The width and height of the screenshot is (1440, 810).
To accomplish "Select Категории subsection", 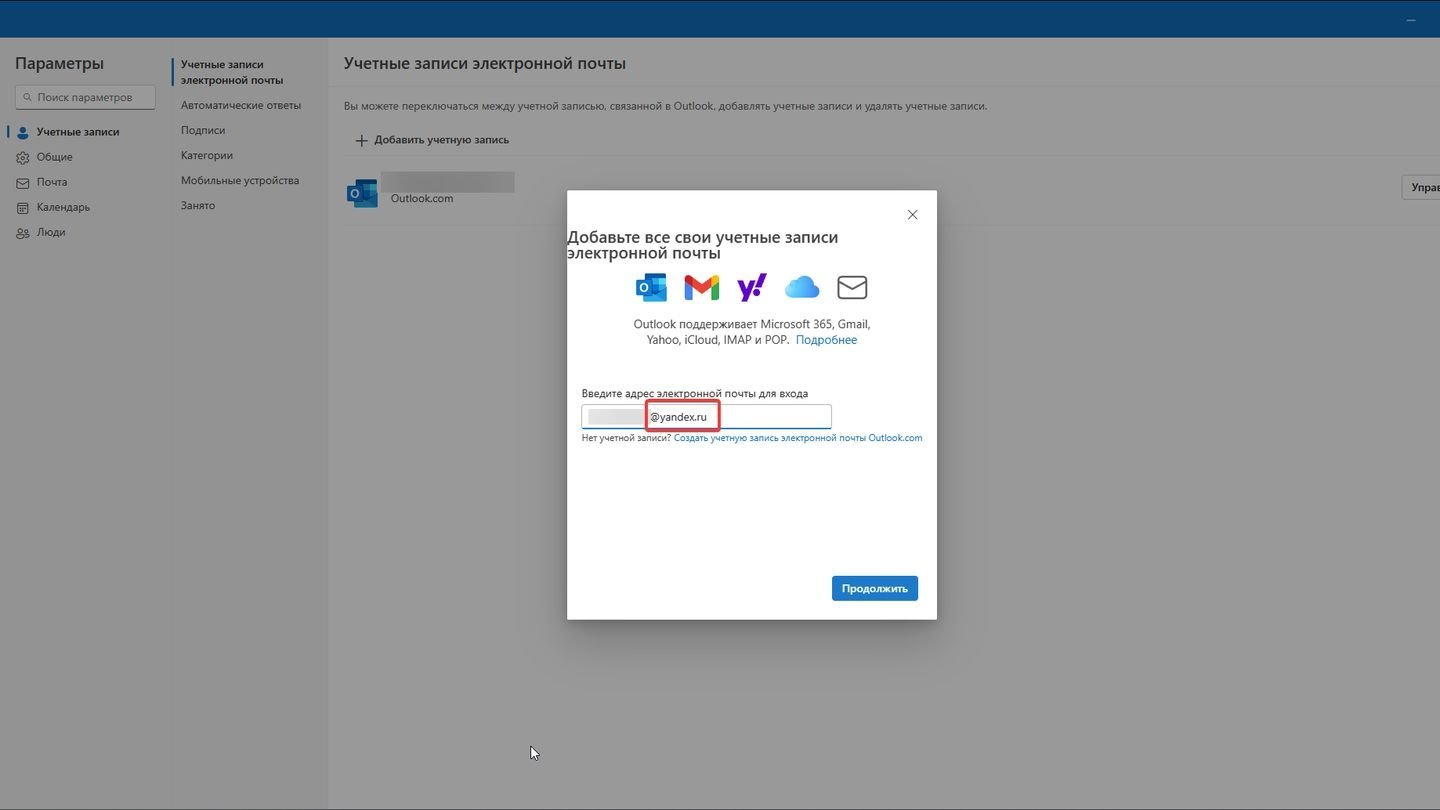I will coord(207,155).
